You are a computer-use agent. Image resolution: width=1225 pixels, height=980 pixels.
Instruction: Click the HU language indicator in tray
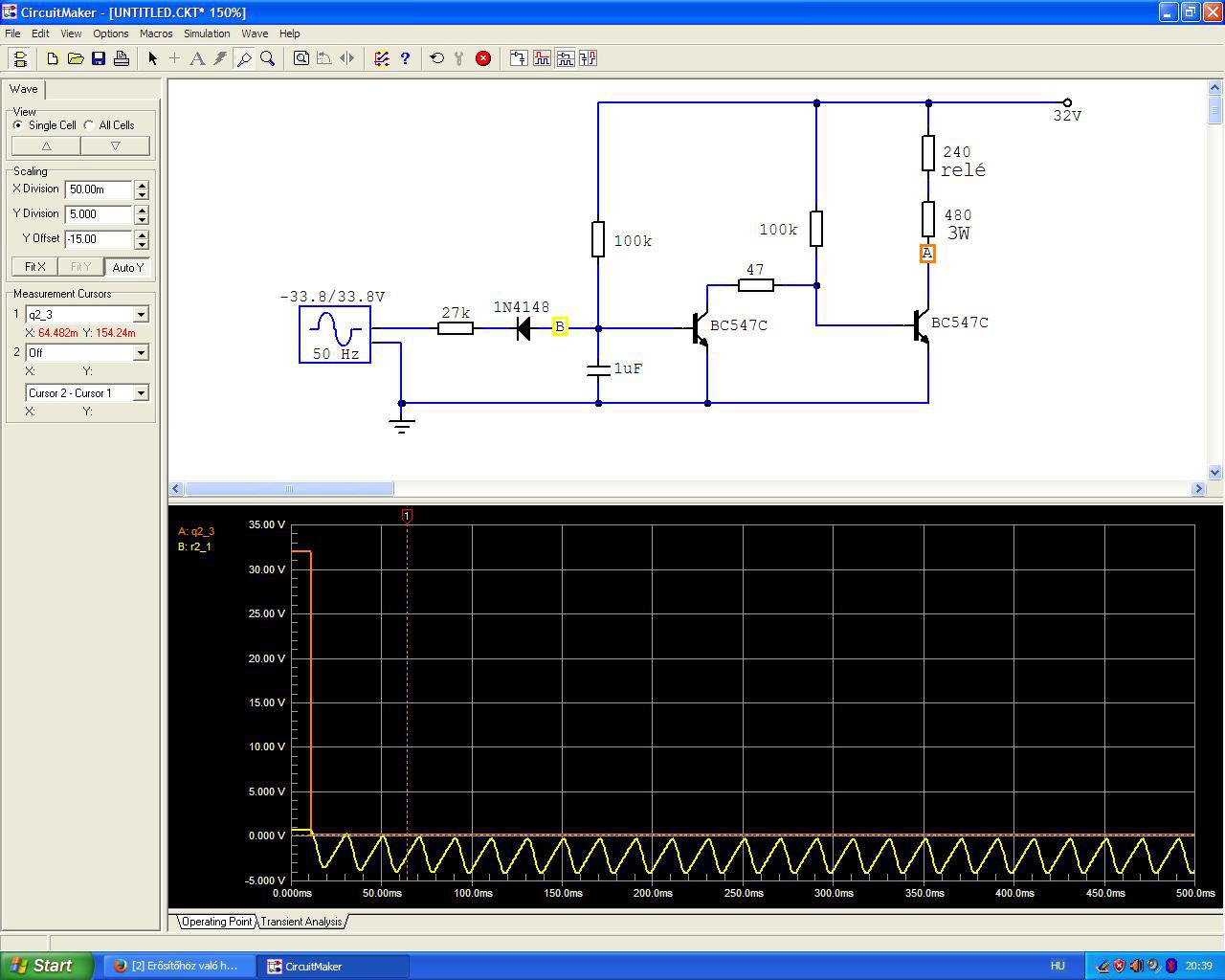tap(1058, 966)
